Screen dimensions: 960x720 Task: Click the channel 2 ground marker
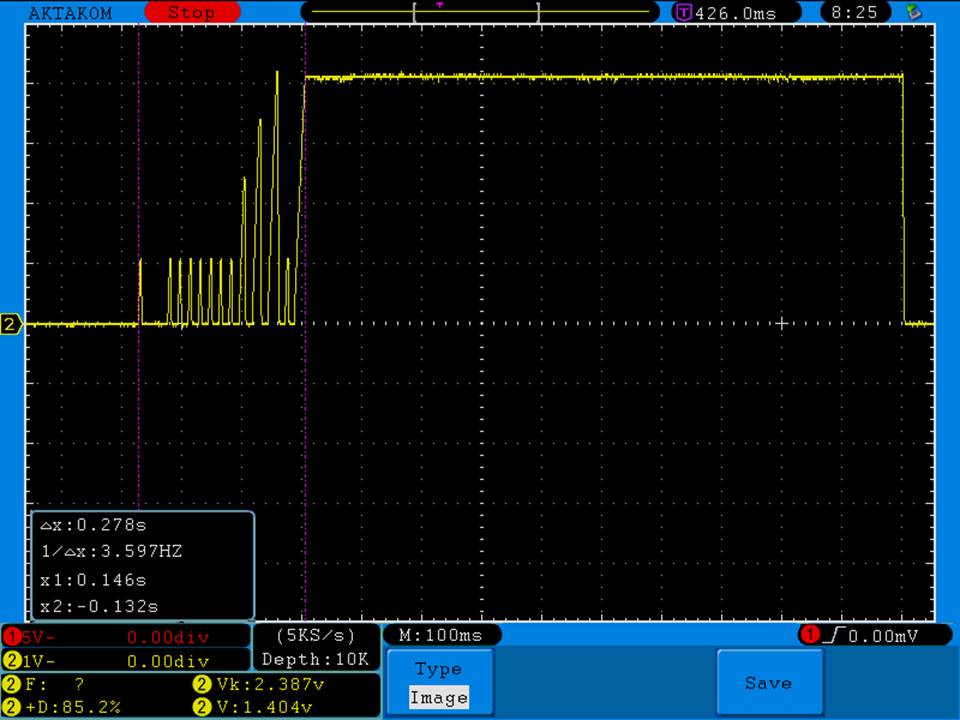[12, 324]
